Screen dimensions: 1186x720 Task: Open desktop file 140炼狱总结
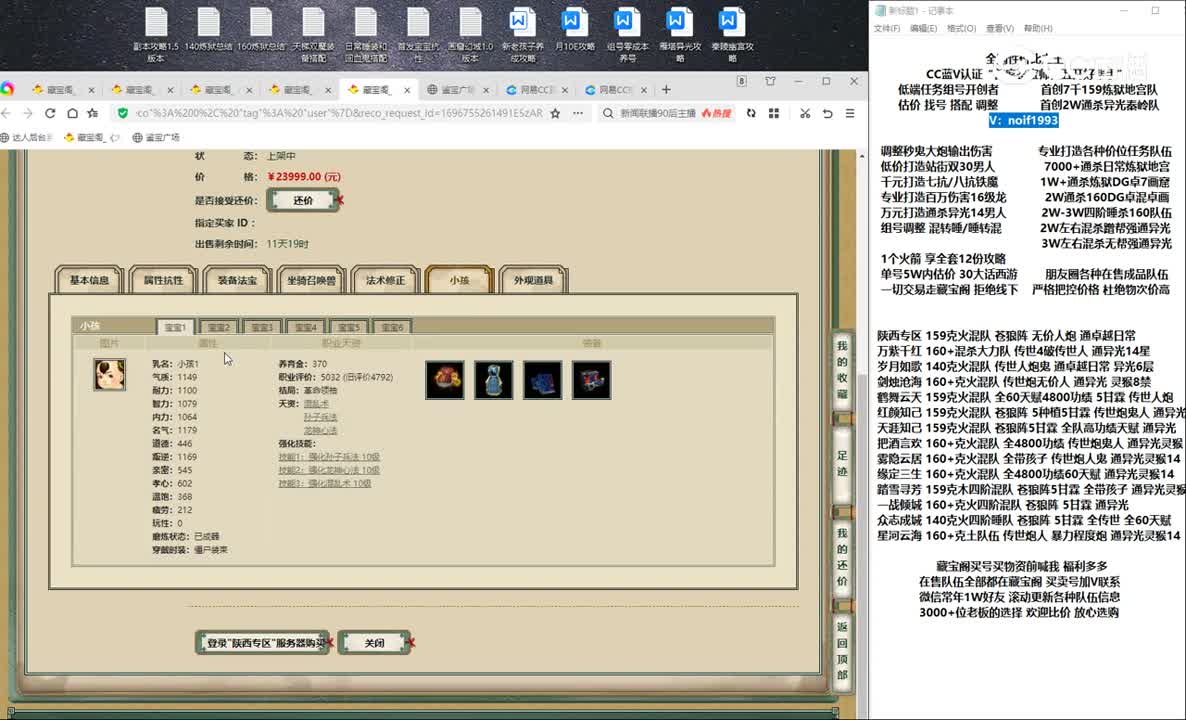209,30
